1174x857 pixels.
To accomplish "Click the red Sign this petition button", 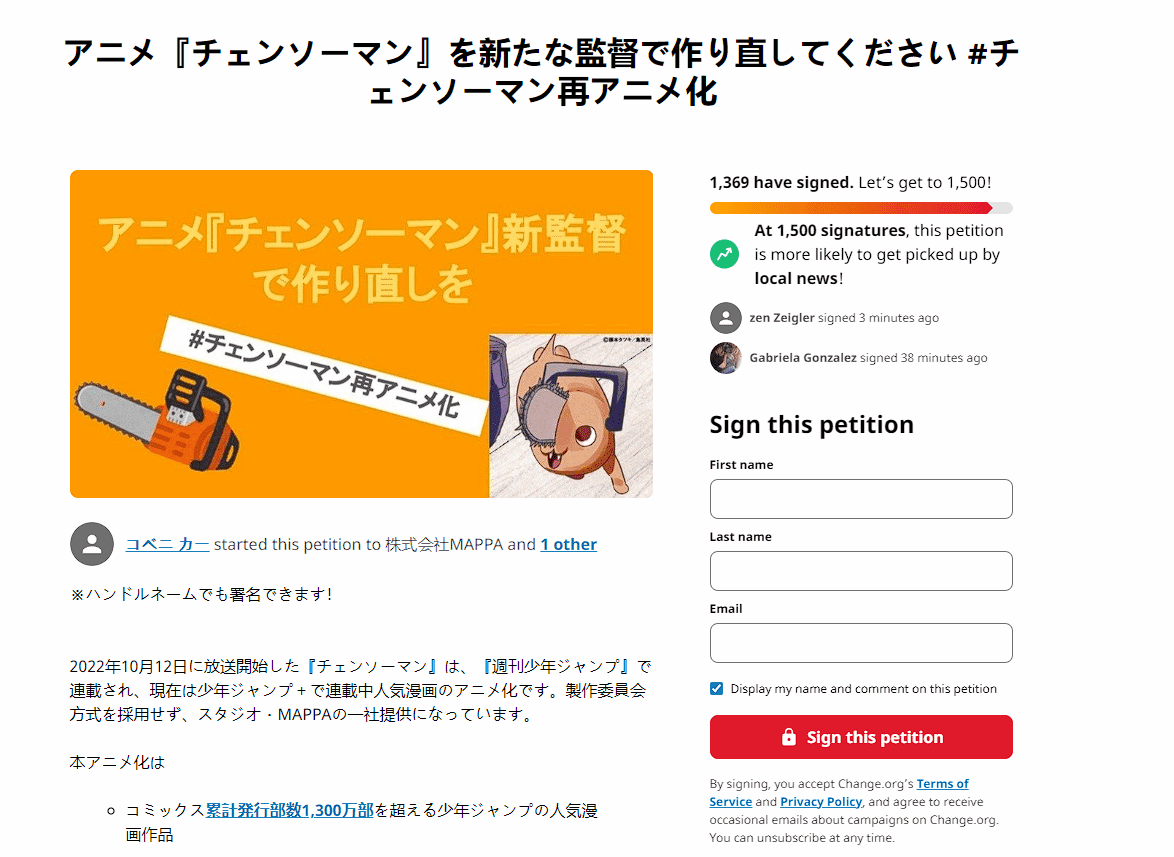I will pos(861,737).
